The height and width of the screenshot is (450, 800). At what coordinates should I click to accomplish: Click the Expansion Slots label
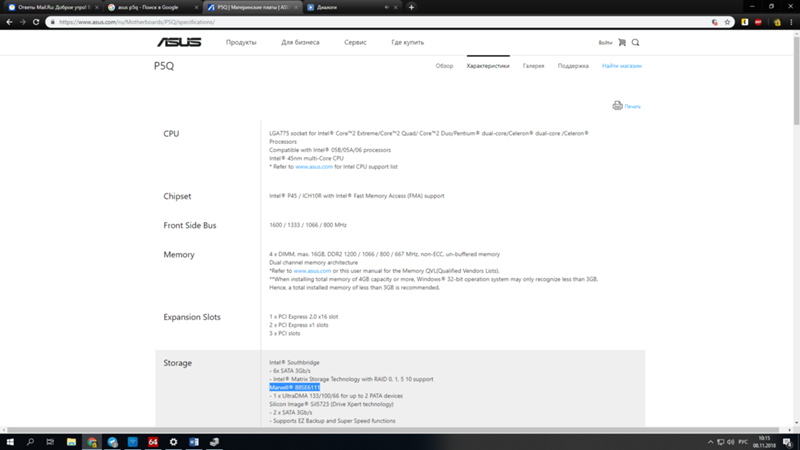(x=192, y=317)
